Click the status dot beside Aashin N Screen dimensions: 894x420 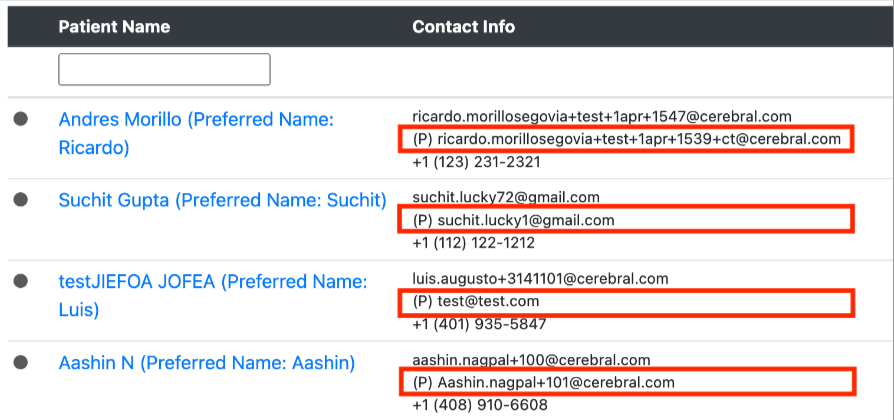[21, 362]
